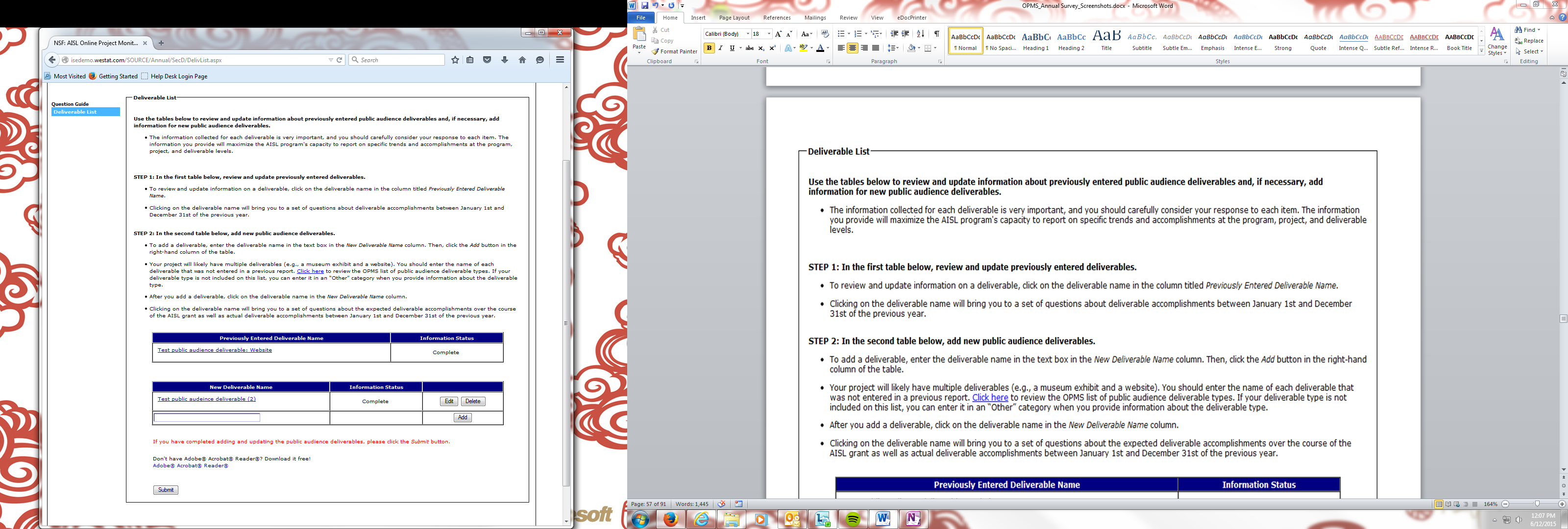Toggle Bold formatting in Word ribbon
1568x529 pixels.
pos(709,48)
